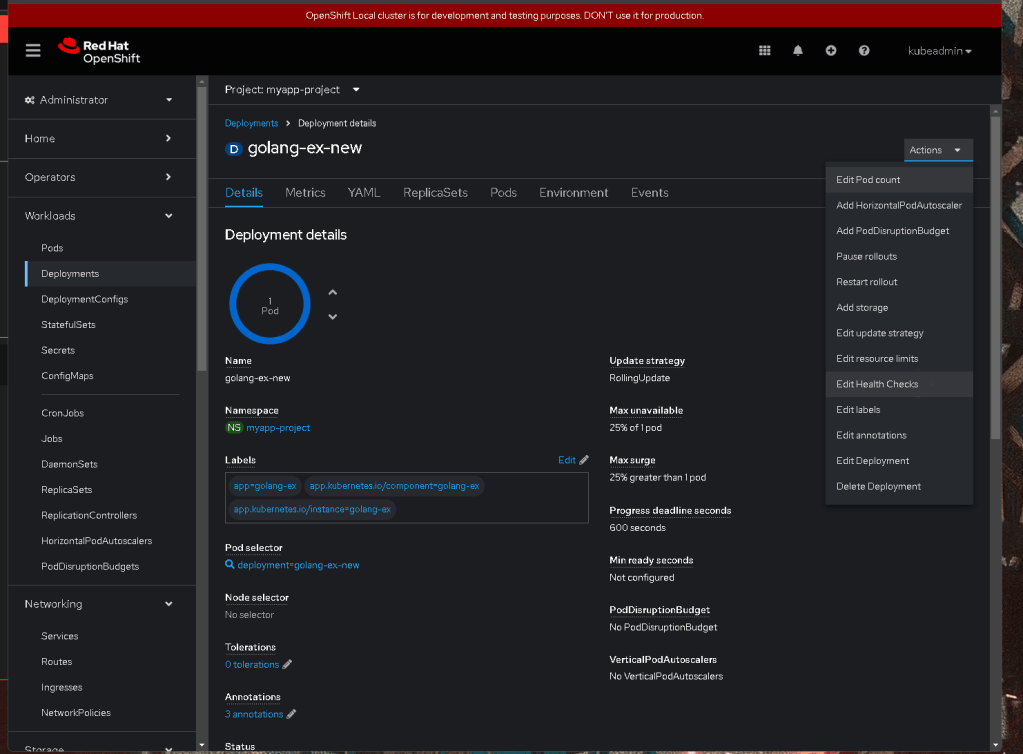Open the 0 tolerations link
1023x754 pixels.
(252, 665)
